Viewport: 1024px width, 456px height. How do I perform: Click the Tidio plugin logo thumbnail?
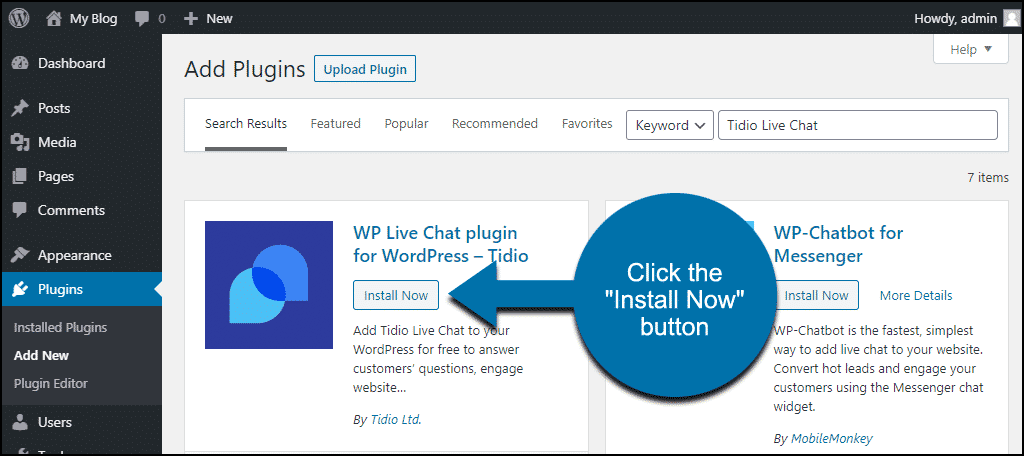point(269,285)
